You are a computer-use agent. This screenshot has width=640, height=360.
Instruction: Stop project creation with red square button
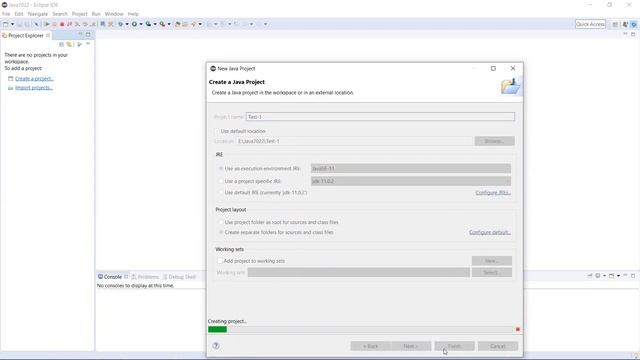(518, 329)
